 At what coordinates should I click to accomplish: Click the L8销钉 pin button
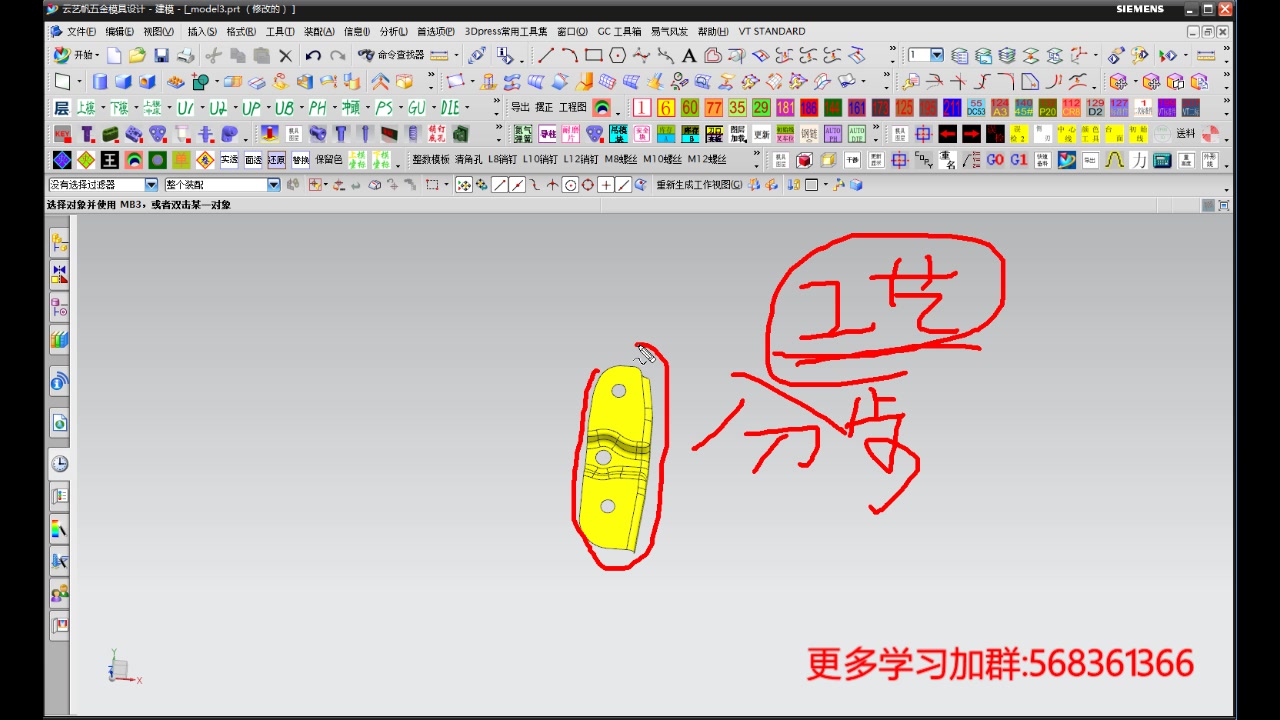pyautogui.click(x=501, y=160)
